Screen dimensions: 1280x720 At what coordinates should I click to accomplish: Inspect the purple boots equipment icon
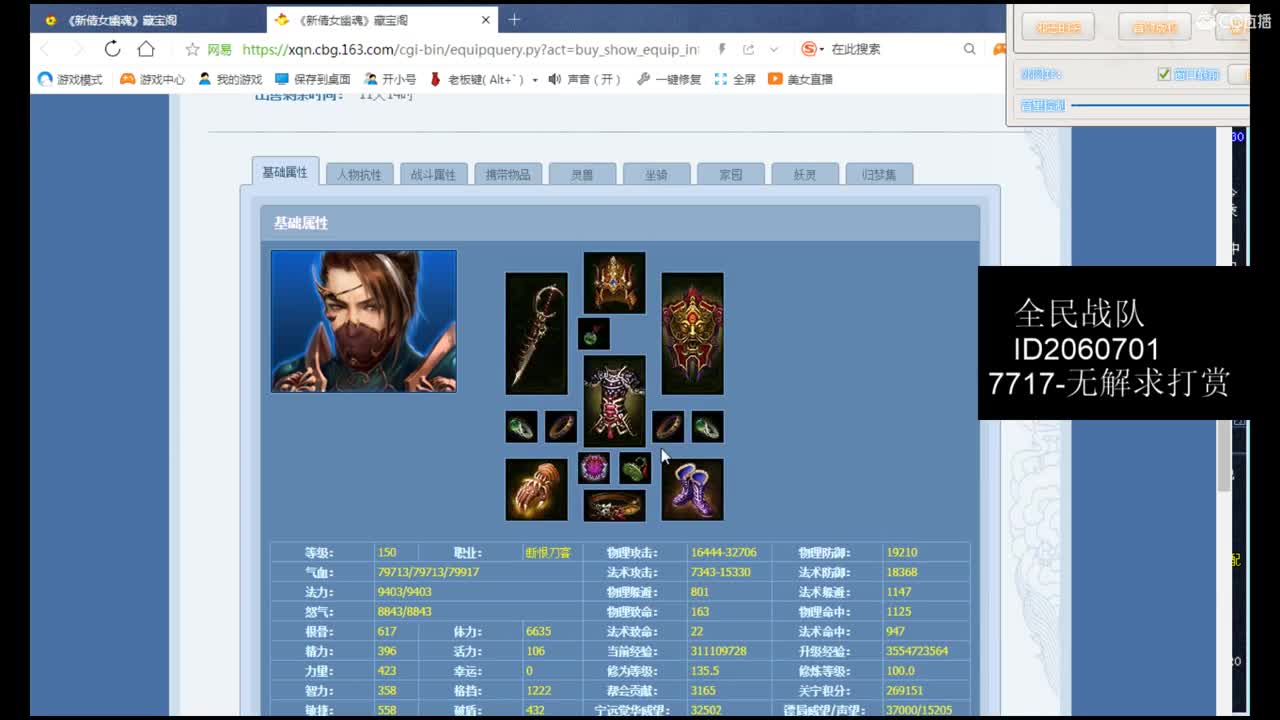coord(692,489)
